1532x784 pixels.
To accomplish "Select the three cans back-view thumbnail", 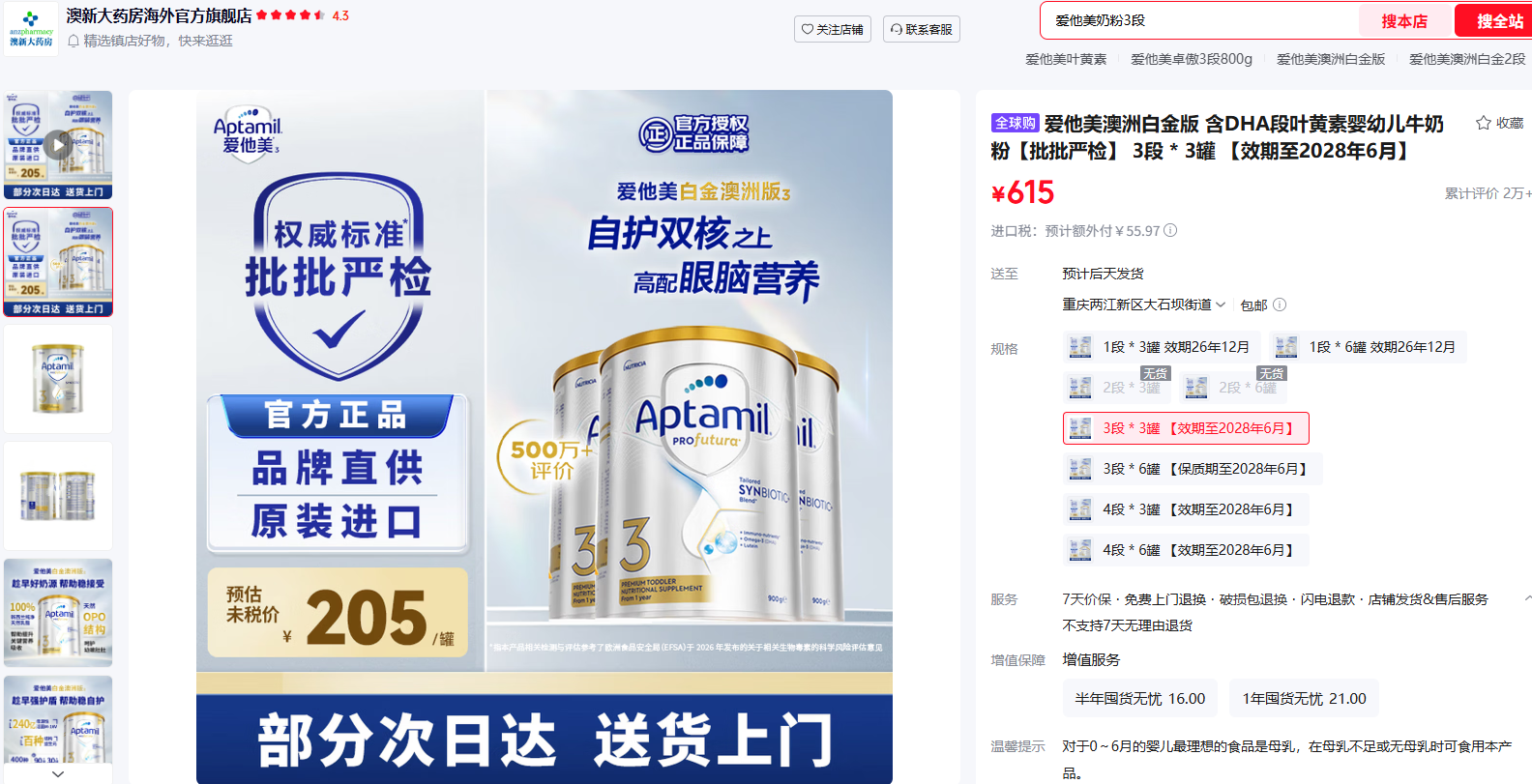I will [x=58, y=496].
